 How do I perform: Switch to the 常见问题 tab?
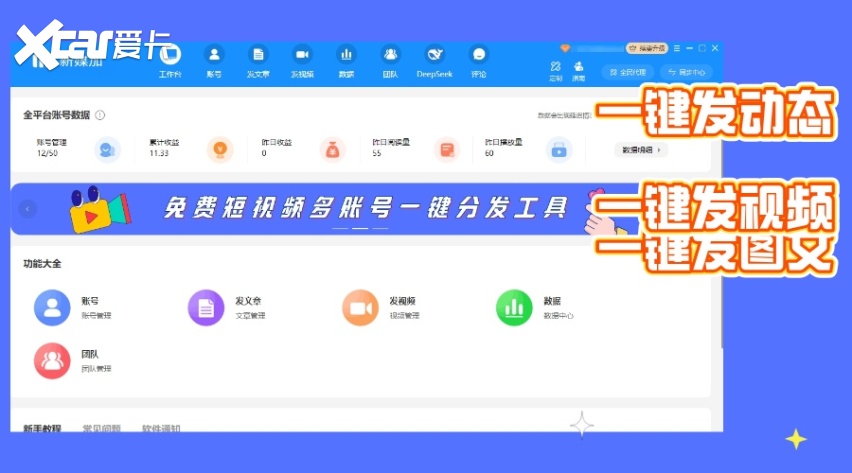[x=102, y=428]
